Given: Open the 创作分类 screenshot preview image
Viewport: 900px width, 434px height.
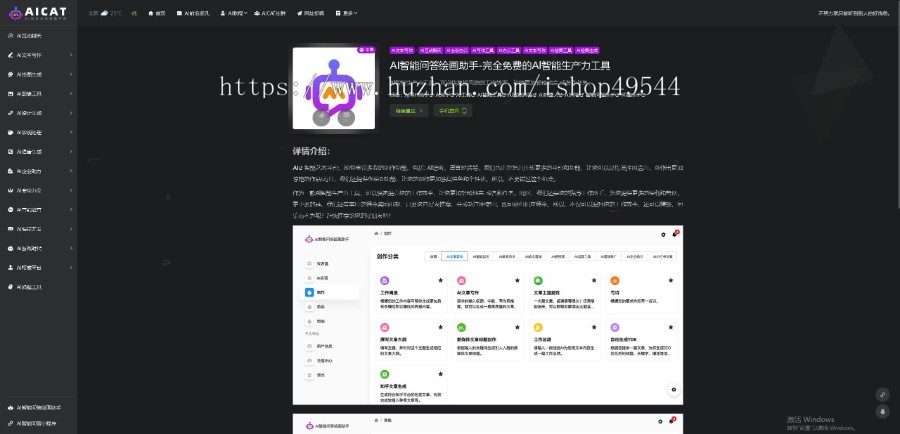Looking at the screenshot, I should click(x=488, y=315).
